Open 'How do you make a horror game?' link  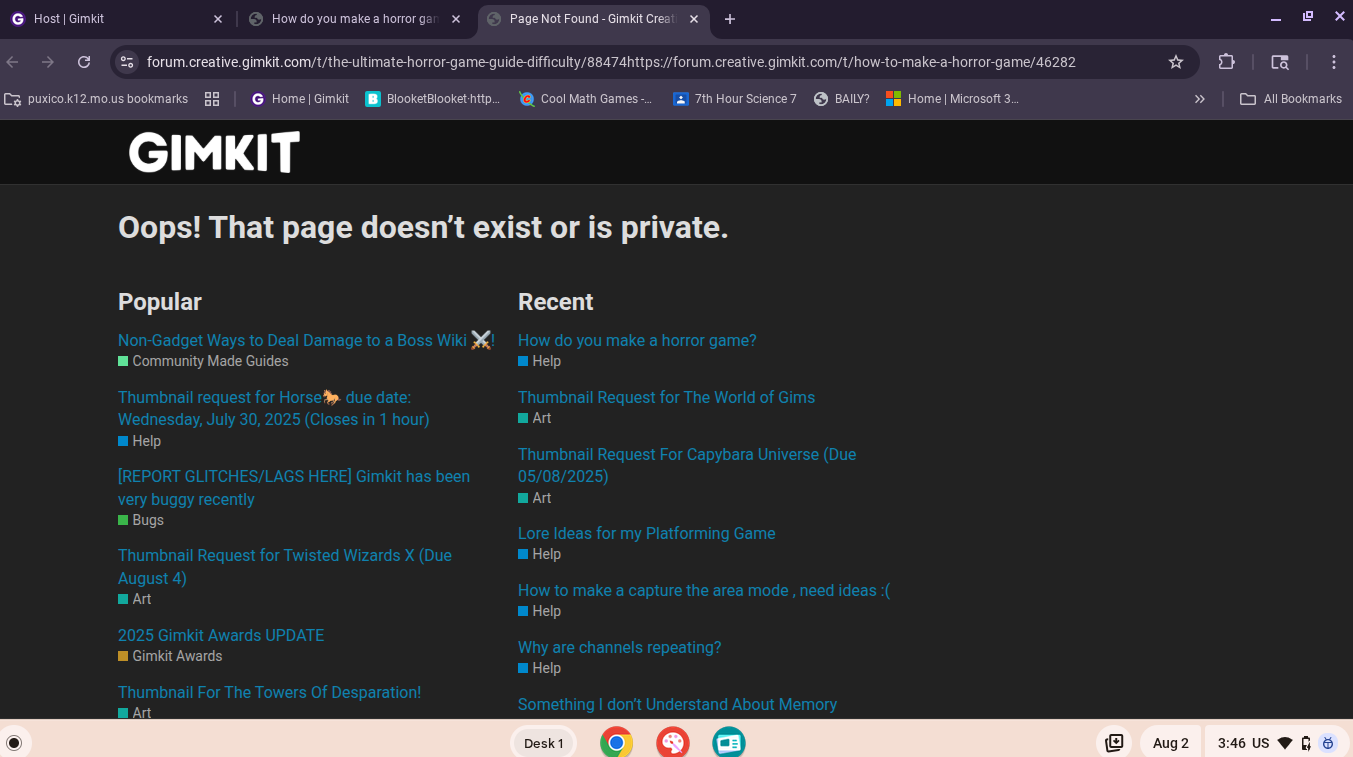click(637, 341)
